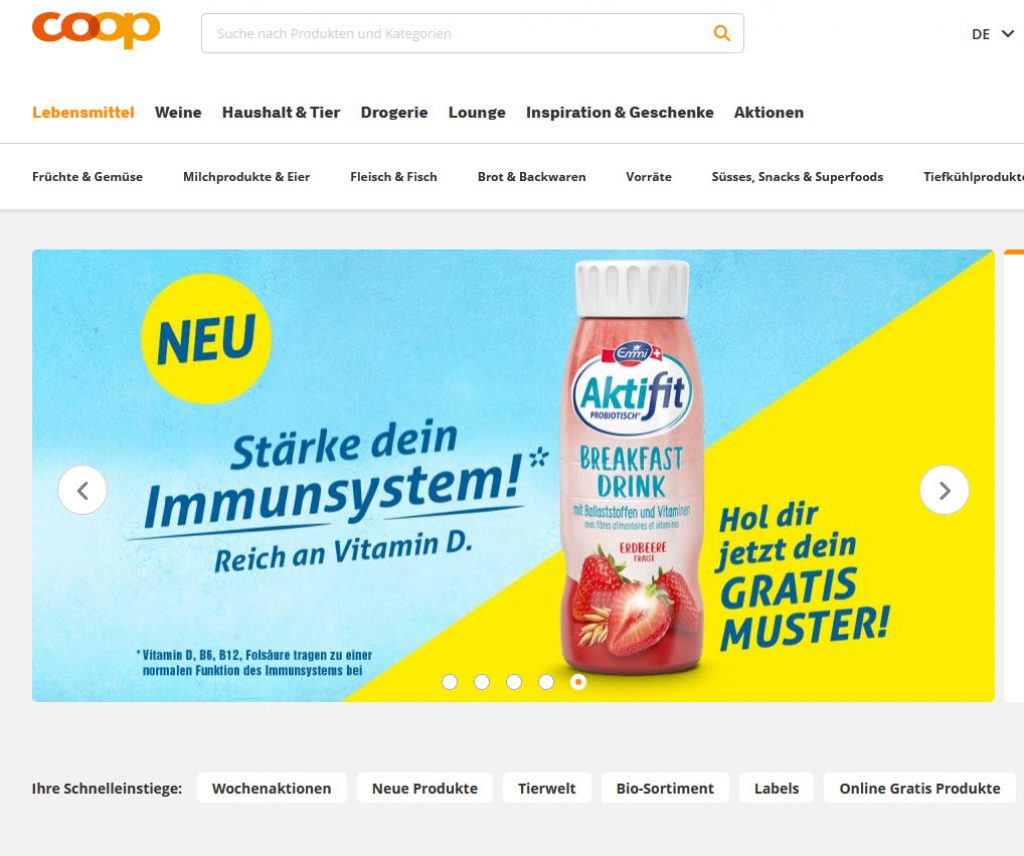Go to the Coop logo homepage
Viewport: 1024px width, 856px height.
click(x=96, y=29)
